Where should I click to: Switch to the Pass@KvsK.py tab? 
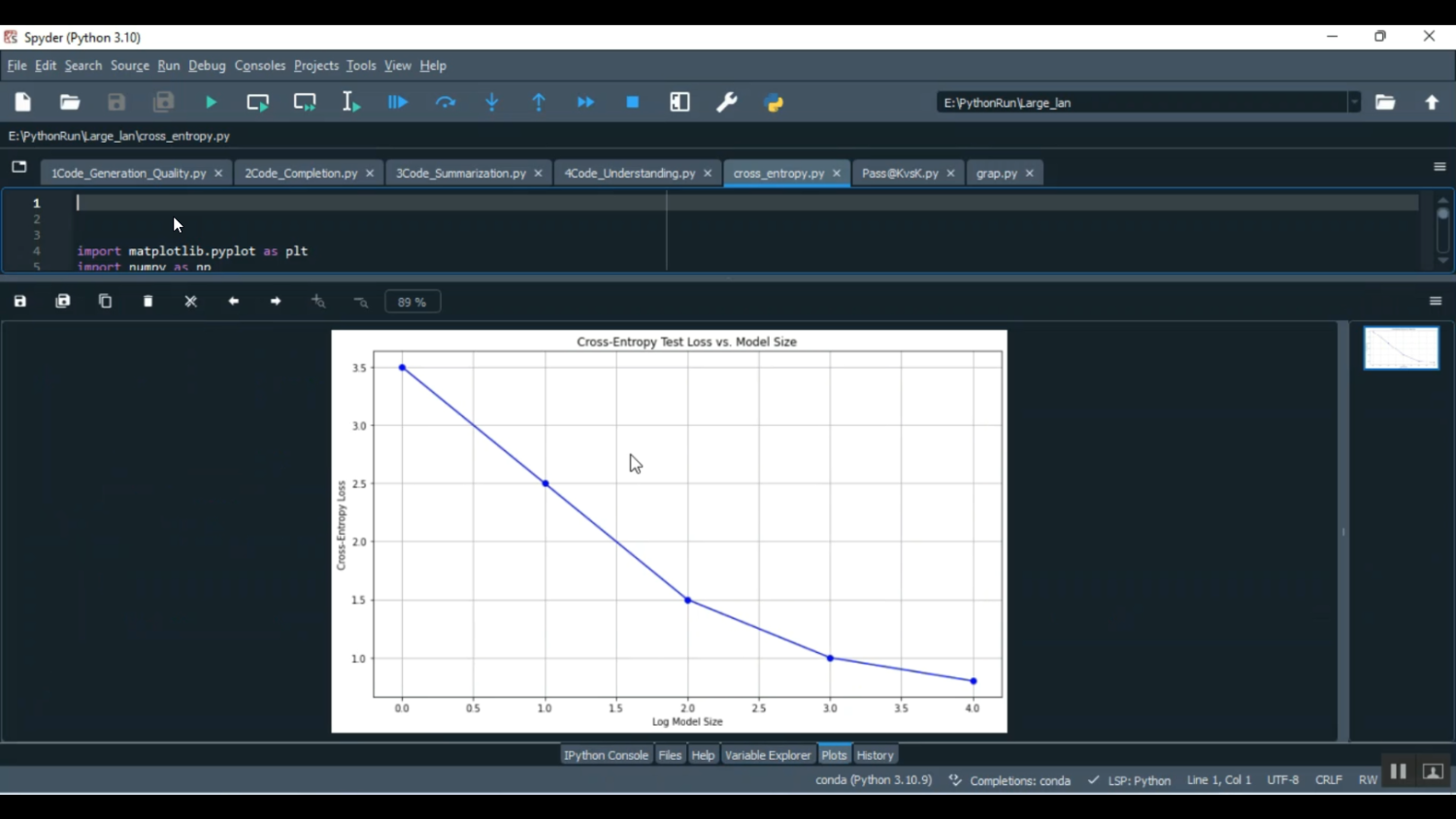click(x=899, y=174)
